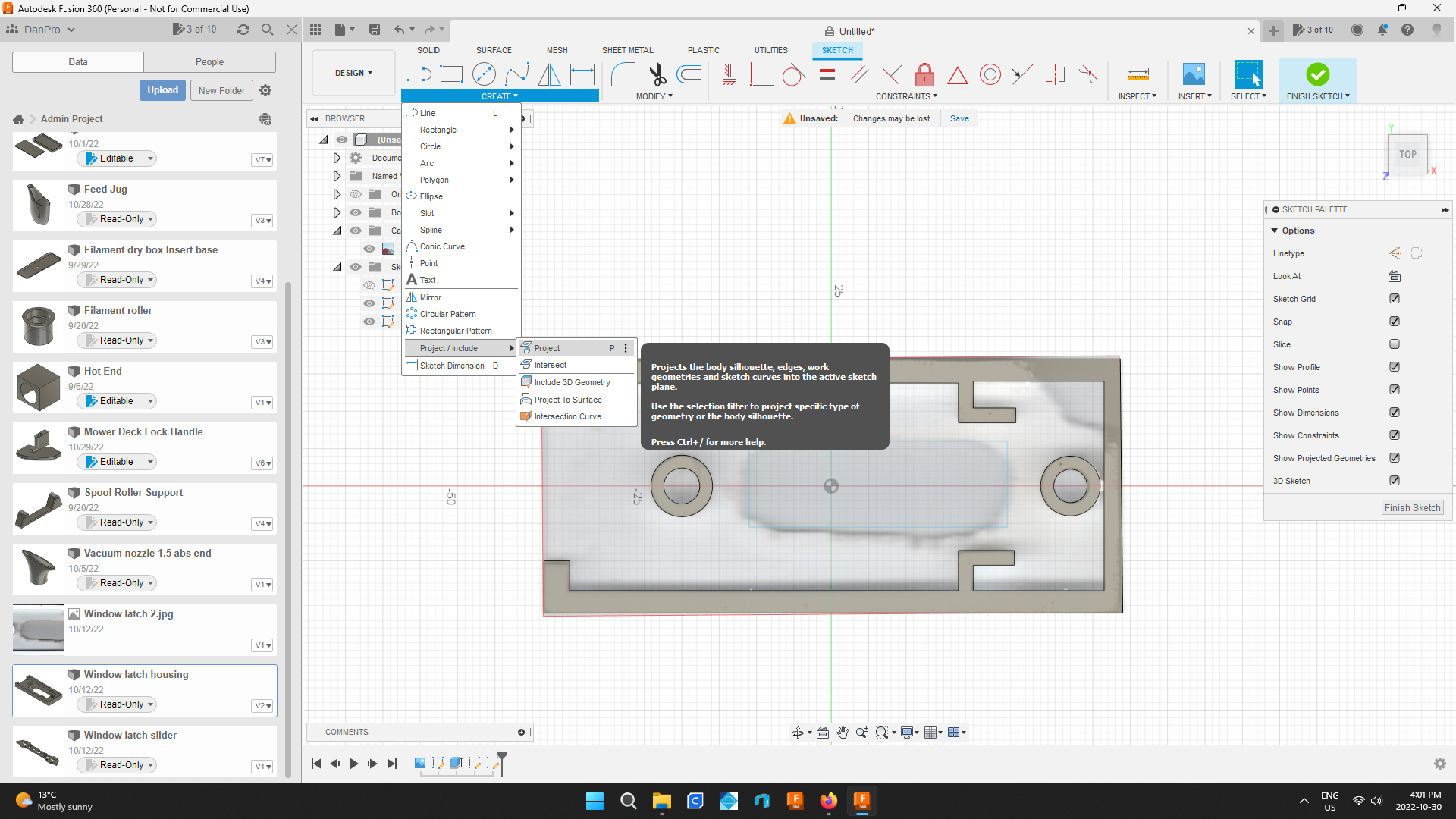This screenshot has height=819, width=1456.
Task: Enable the Slice option in Sketch Palette
Action: 1394,344
